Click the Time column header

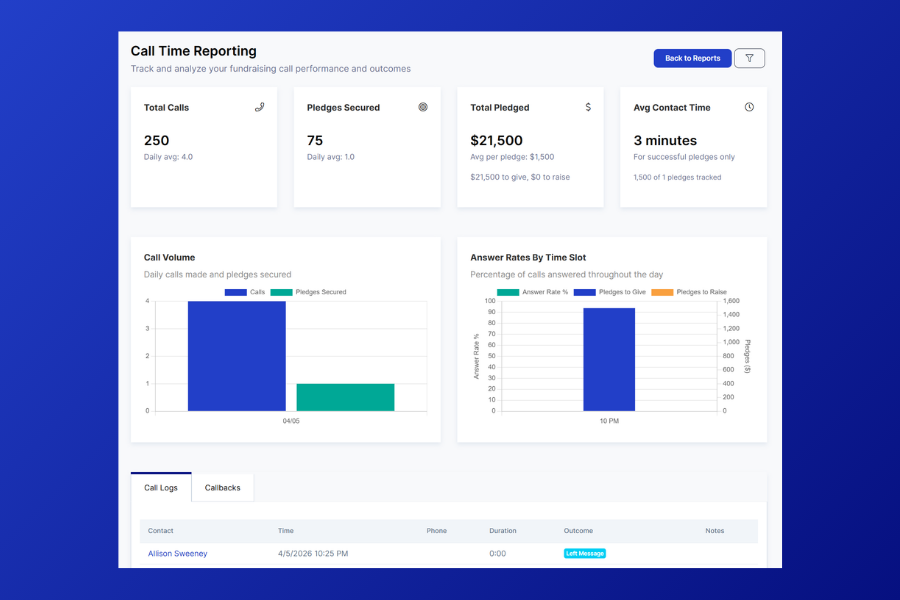(x=286, y=531)
